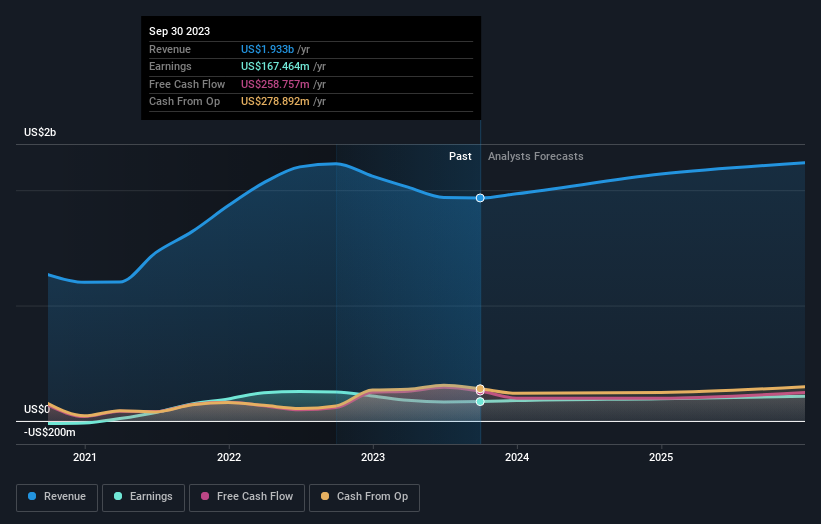Toggle the Cash From Op legend button
The height and width of the screenshot is (524, 821).
tap(364, 497)
